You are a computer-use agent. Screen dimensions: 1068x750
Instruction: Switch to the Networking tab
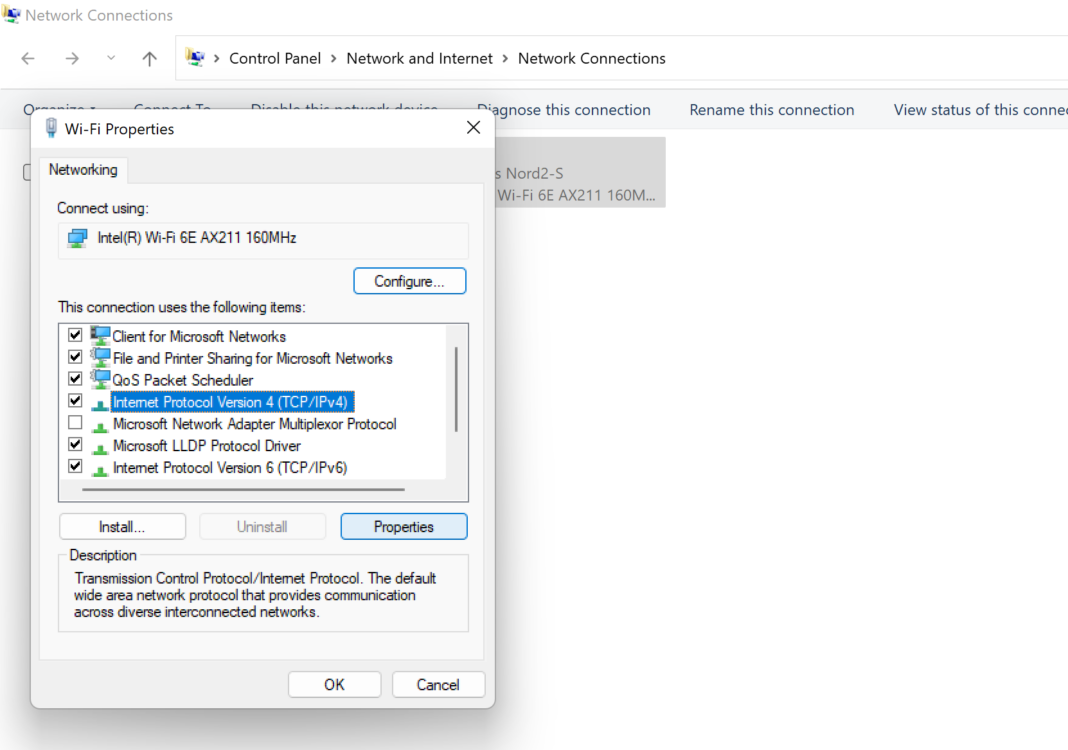[x=83, y=170]
